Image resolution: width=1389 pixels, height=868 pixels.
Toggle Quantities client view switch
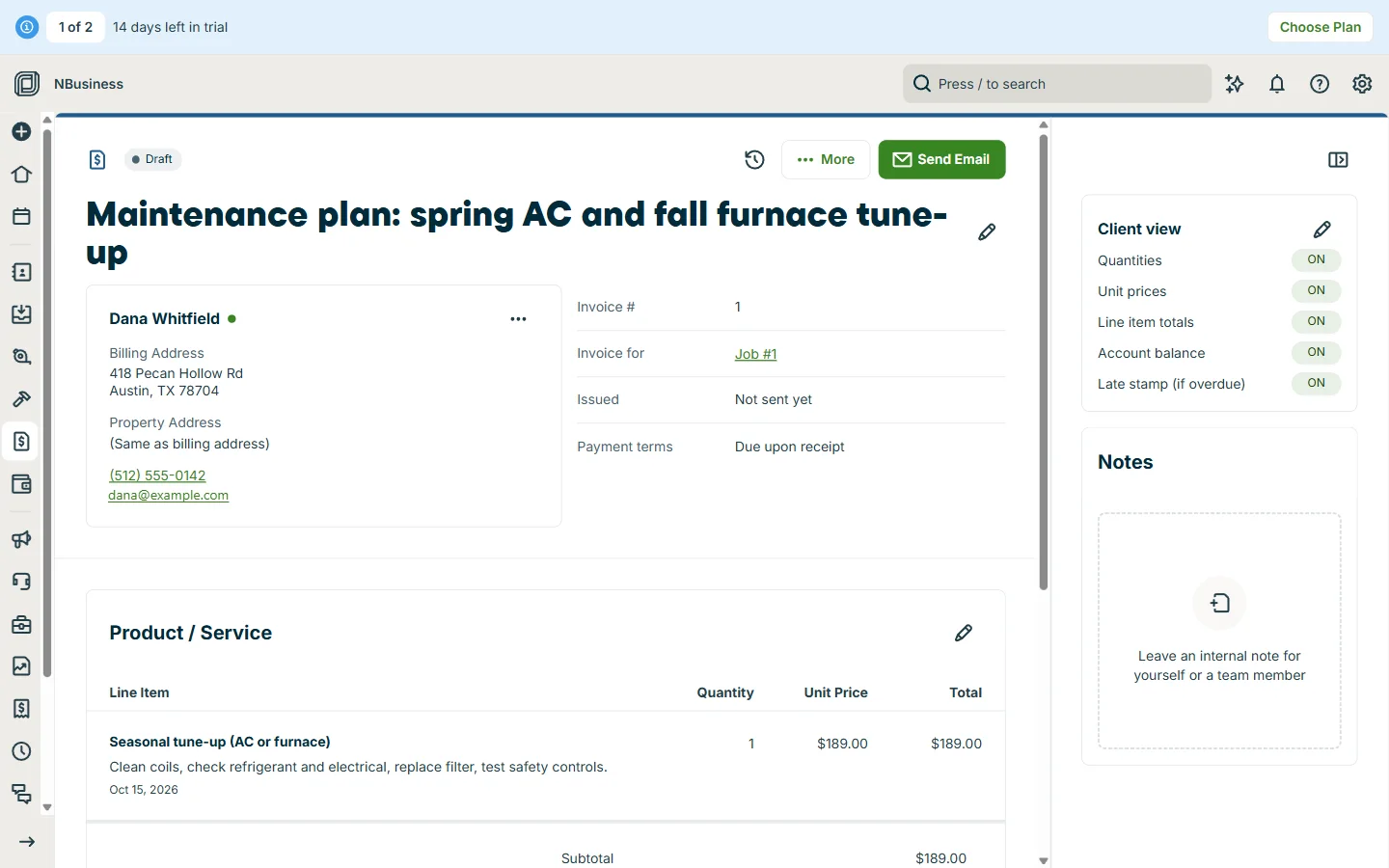pos(1317,259)
